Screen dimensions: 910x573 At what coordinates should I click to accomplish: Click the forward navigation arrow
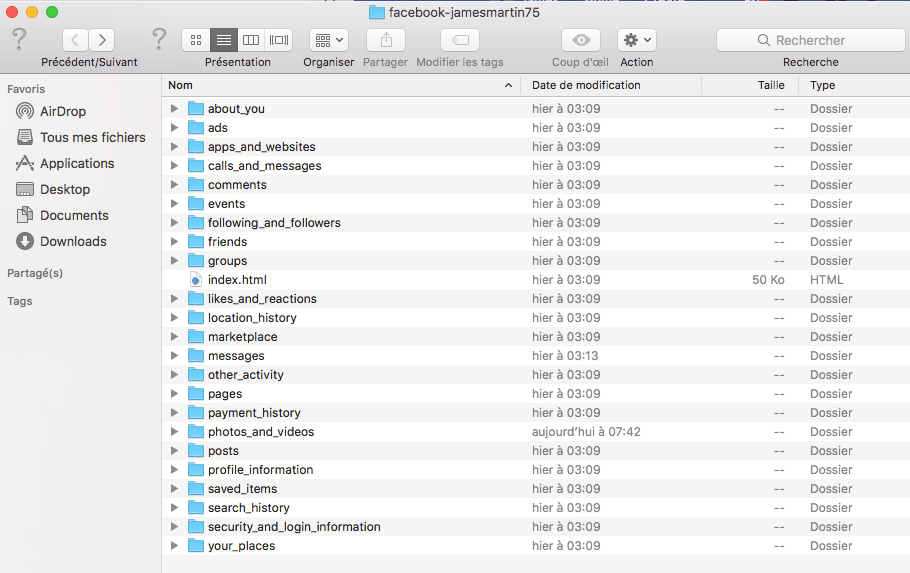click(101, 40)
